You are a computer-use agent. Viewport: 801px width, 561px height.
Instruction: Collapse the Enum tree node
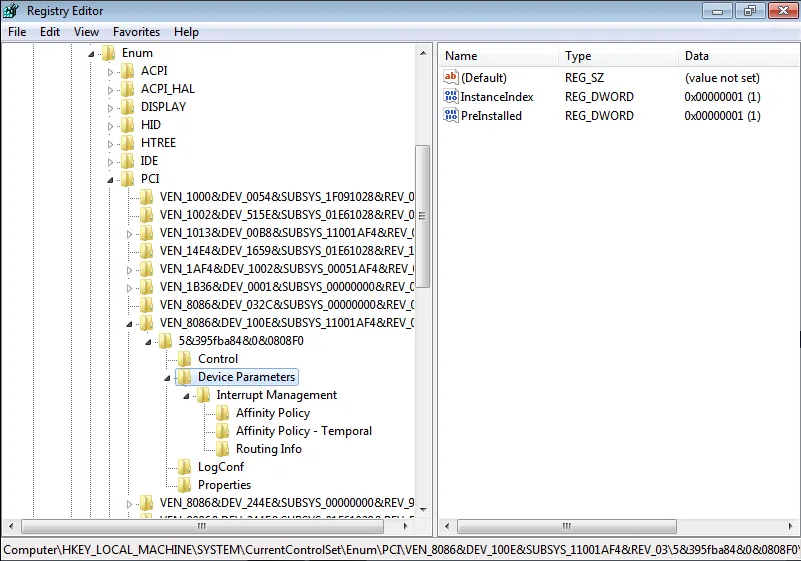91,54
